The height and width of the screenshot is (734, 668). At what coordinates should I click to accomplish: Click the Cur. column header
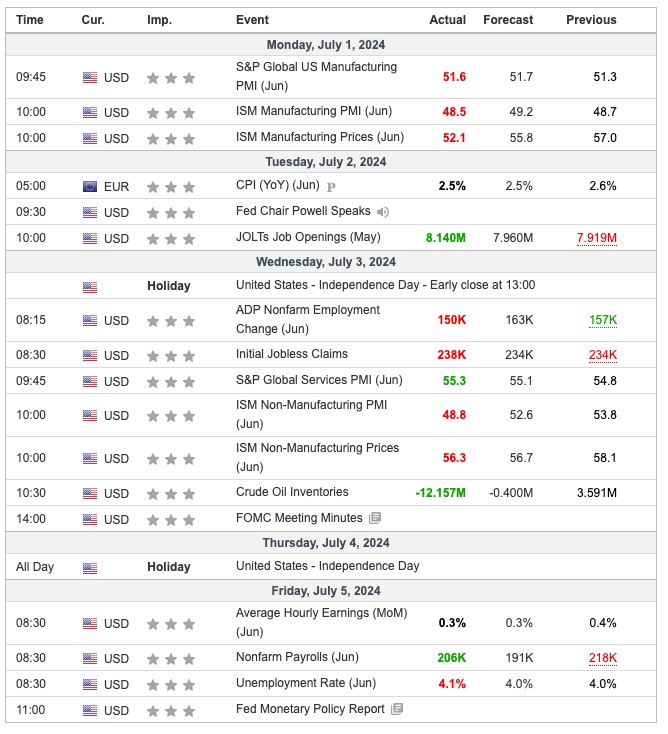(x=94, y=20)
